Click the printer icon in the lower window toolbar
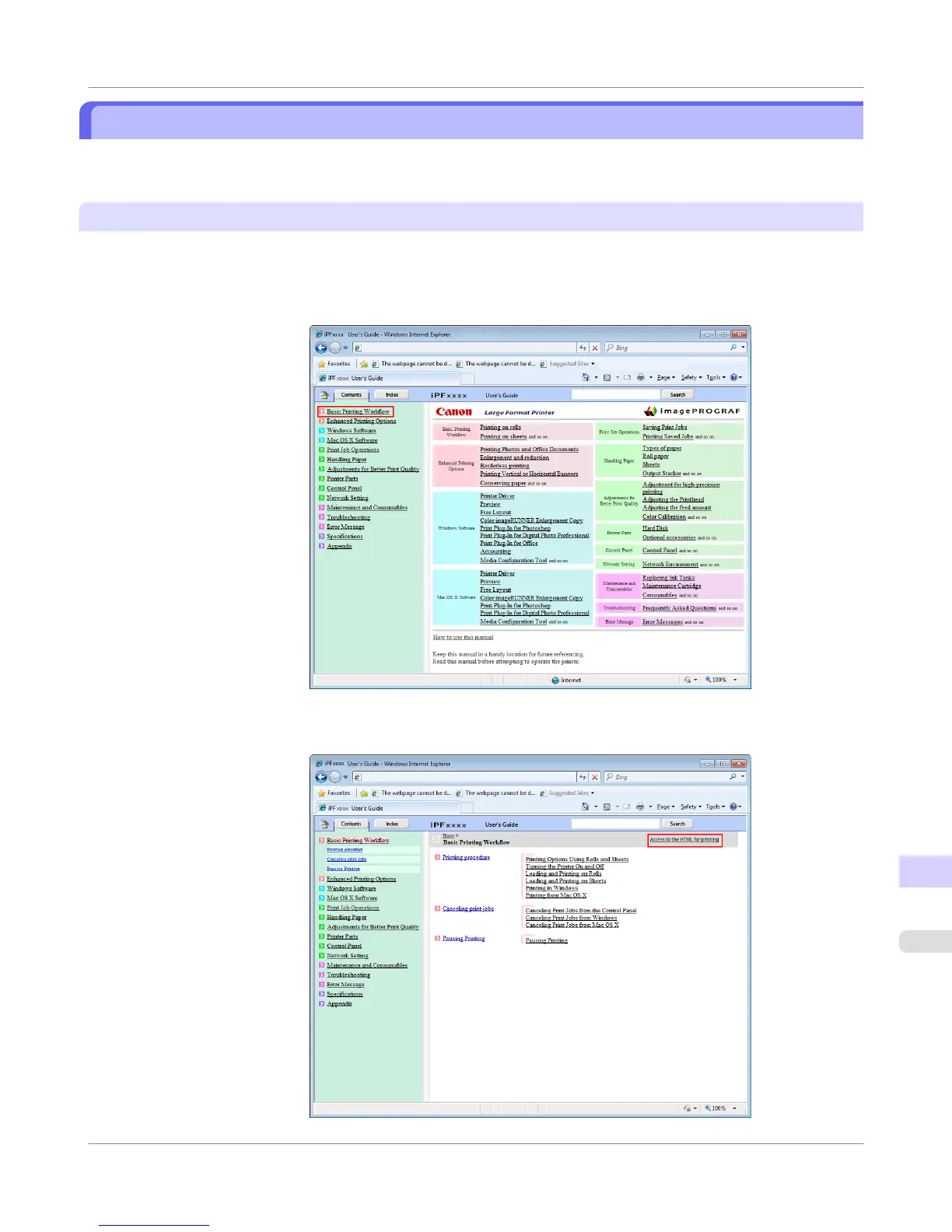952x1232 pixels. pos(641,807)
